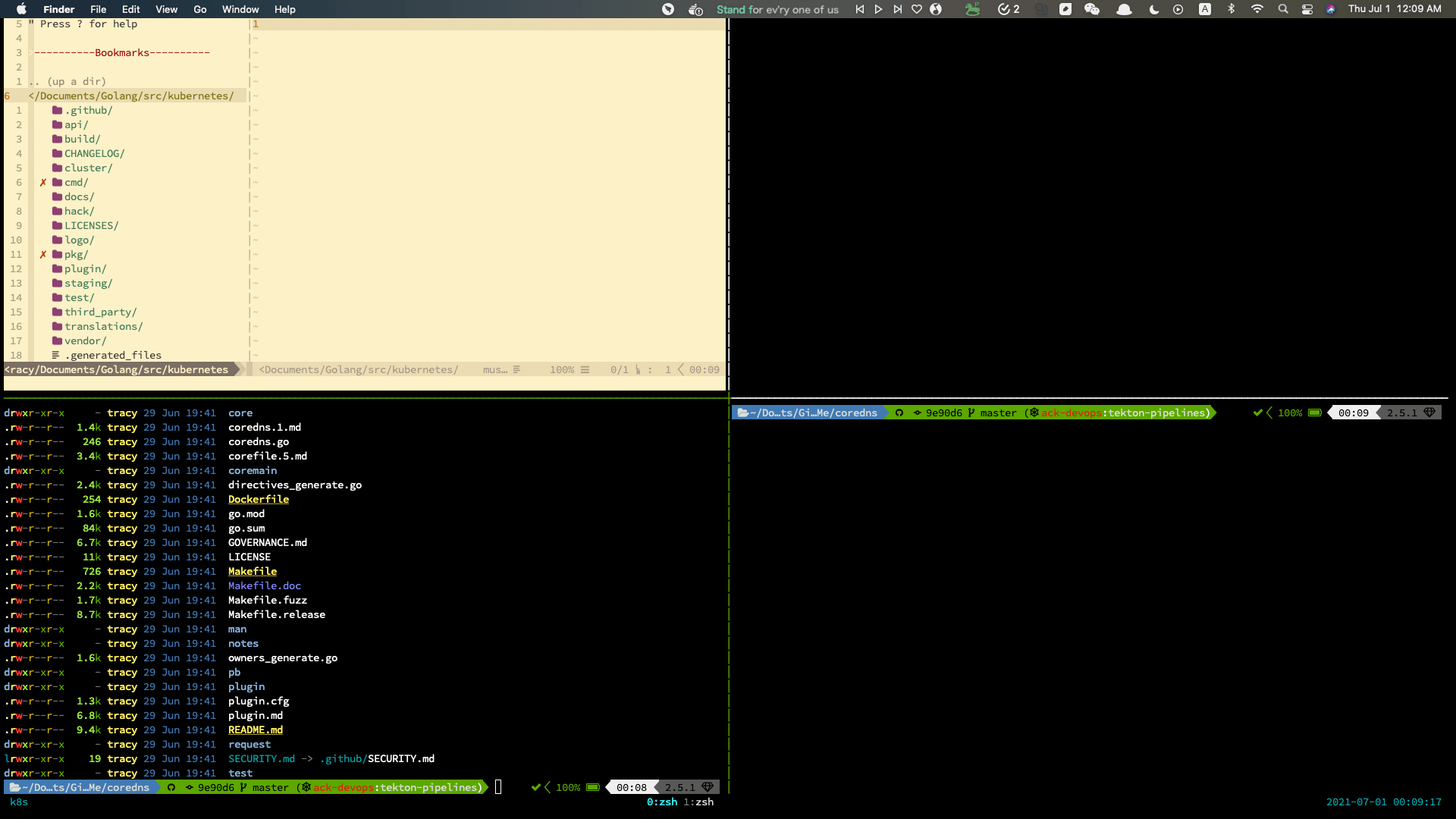The image size is (1456, 819).
Task: Click the README.md file entry
Action: coord(256,730)
